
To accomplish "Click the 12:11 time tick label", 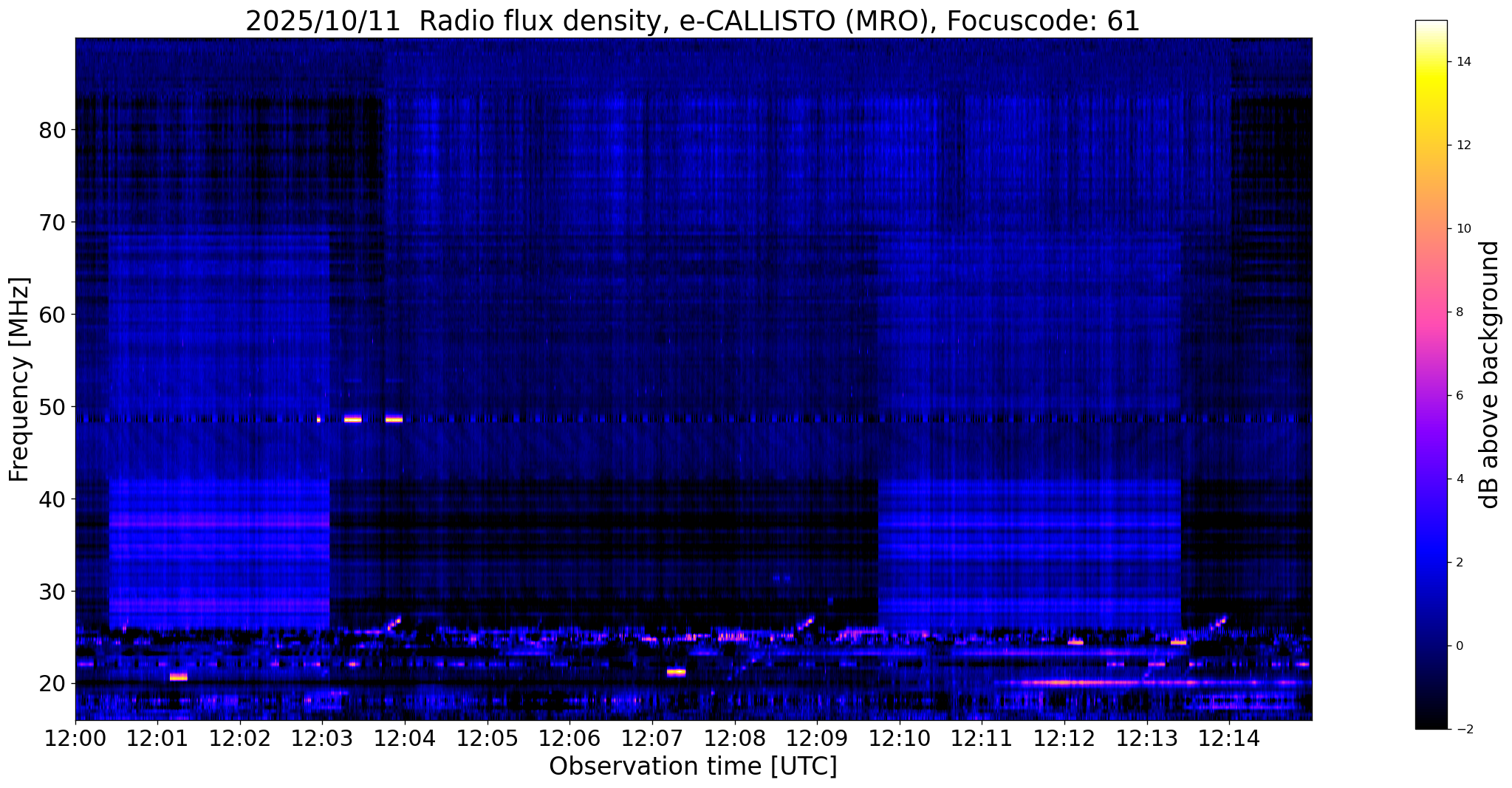I will pos(982,739).
